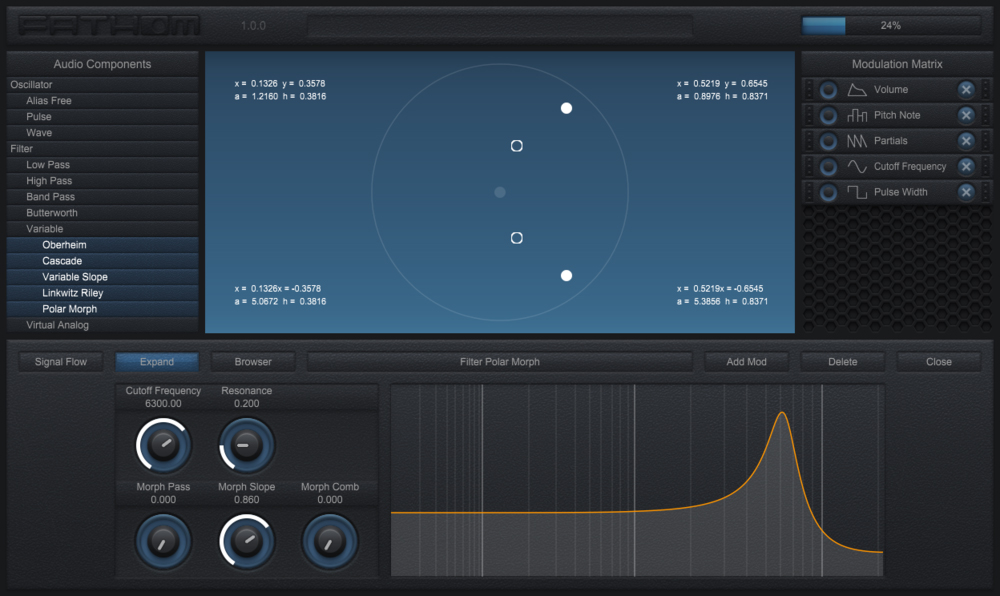Click the orange filter response peak
Image resolution: width=1000 pixels, height=596 pixels.
(782, 414)
